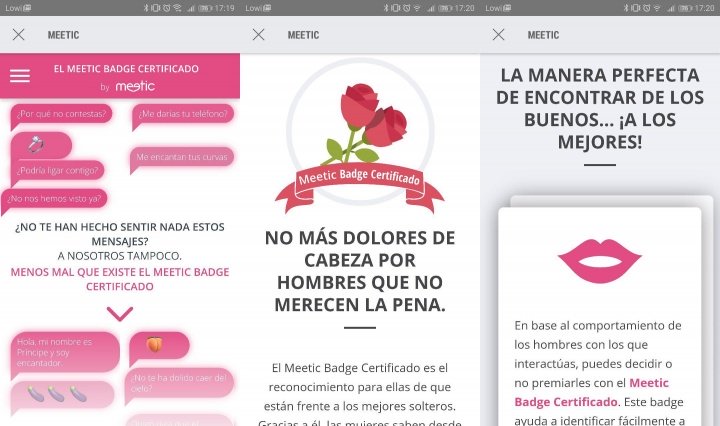Viewport: 720px width, 426px height.
Task: Tap the pink 'Meetic Badge Certificado' link text
Action: tap(591, 392)
